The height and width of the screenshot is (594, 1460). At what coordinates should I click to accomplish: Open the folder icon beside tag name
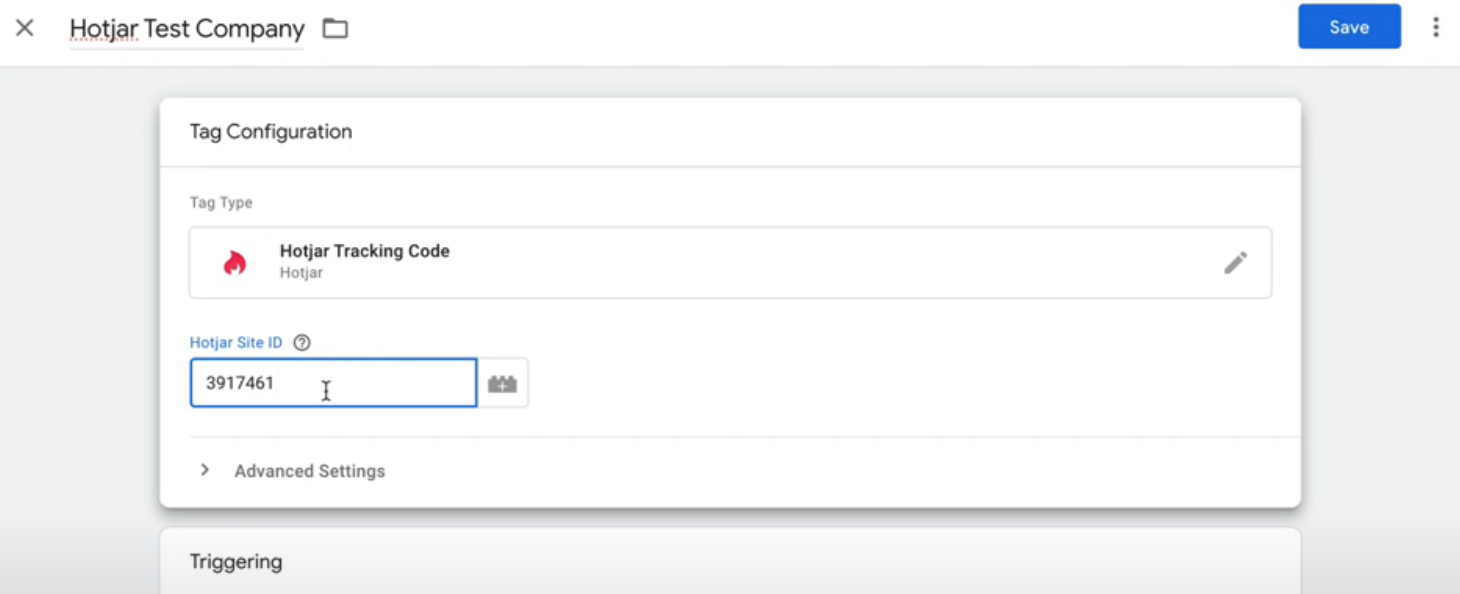(x=335, y=29)
